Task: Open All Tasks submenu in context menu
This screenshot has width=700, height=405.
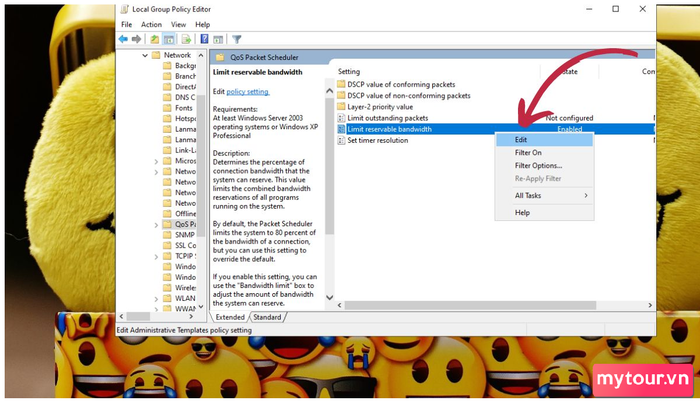Action: (x=544, y=196)
